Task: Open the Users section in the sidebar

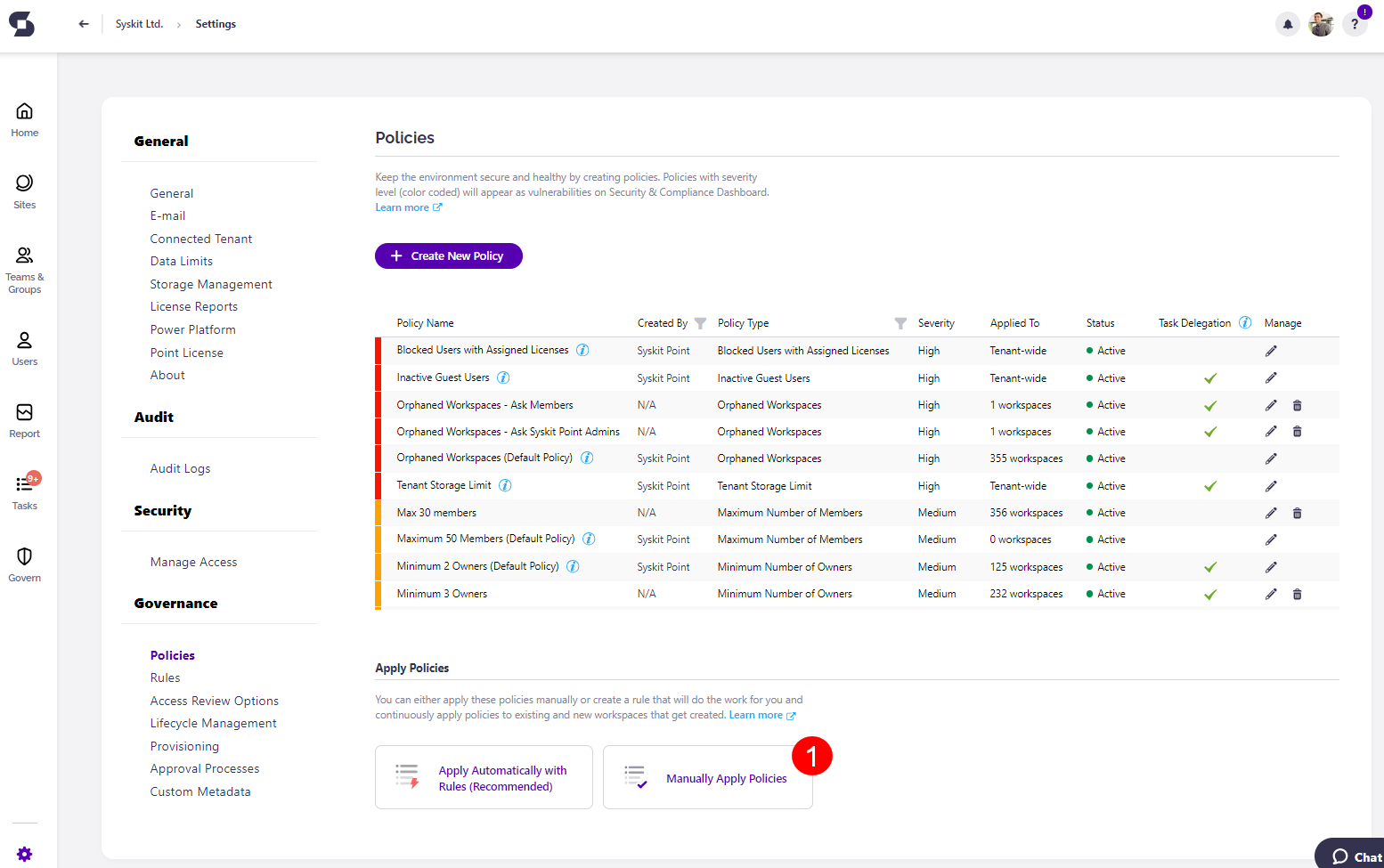Action: pyautogui.click(x=24, y=345)
